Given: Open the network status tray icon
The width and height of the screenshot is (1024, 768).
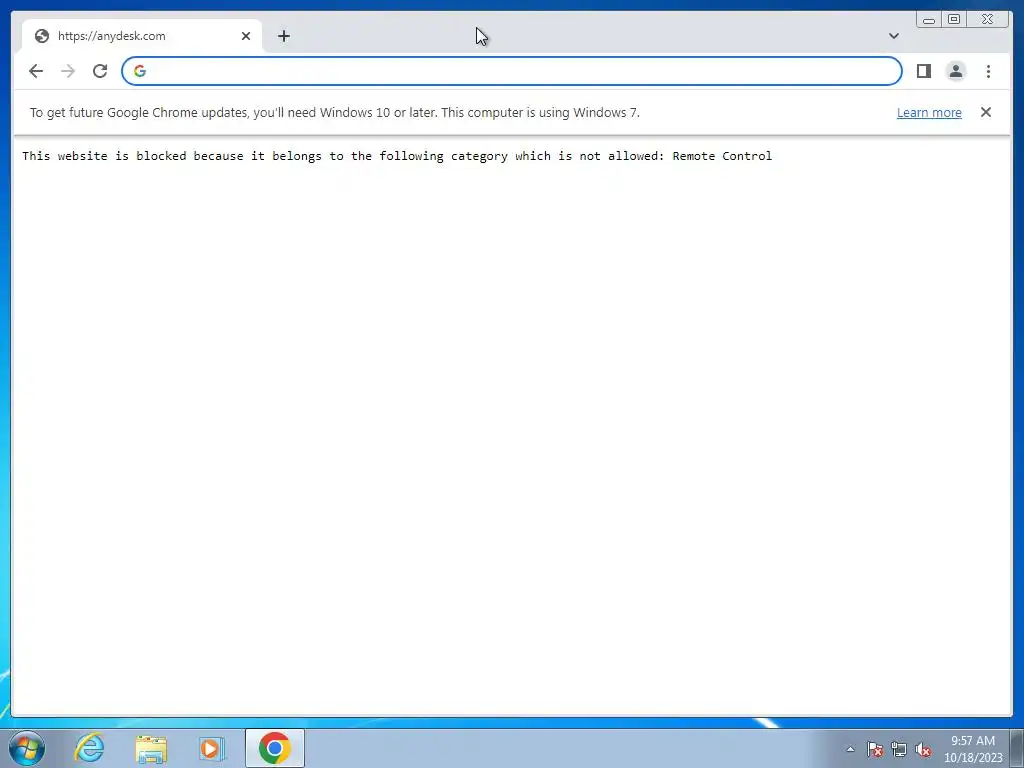Looking at the screenshot, I should pyautogui.click(x=899, y=749).
